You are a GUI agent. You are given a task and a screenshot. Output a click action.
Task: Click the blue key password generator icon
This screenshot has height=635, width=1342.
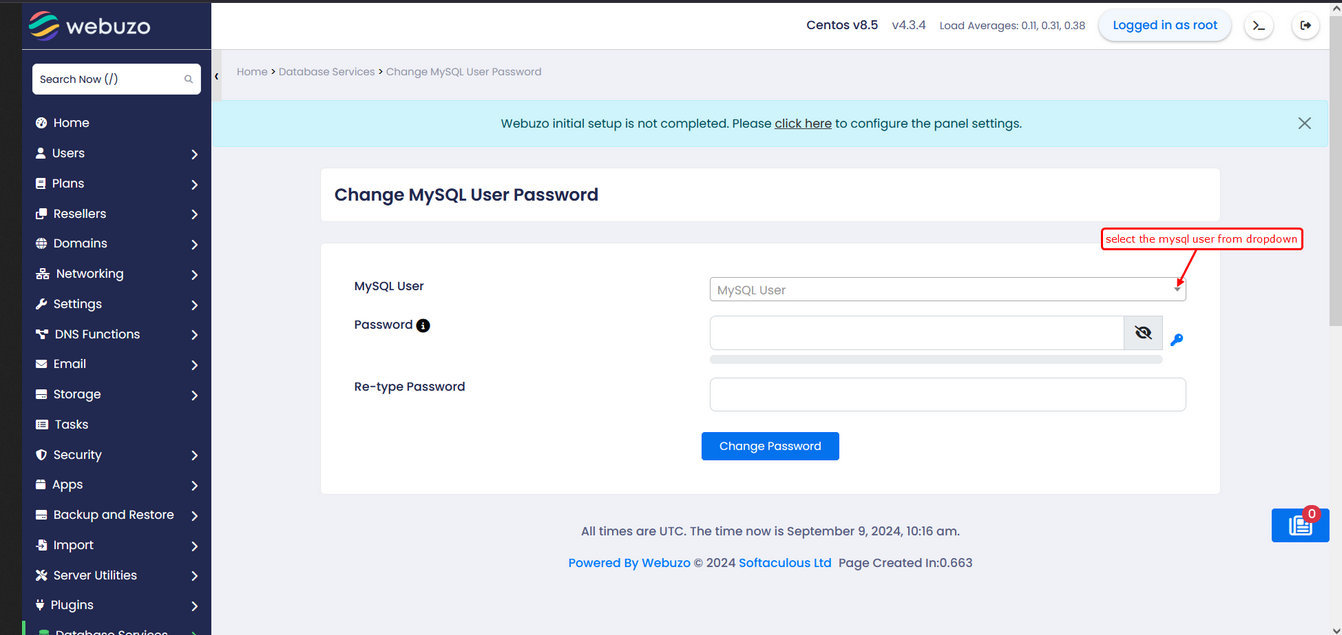pyautogui.click(x=1177, y=340)
